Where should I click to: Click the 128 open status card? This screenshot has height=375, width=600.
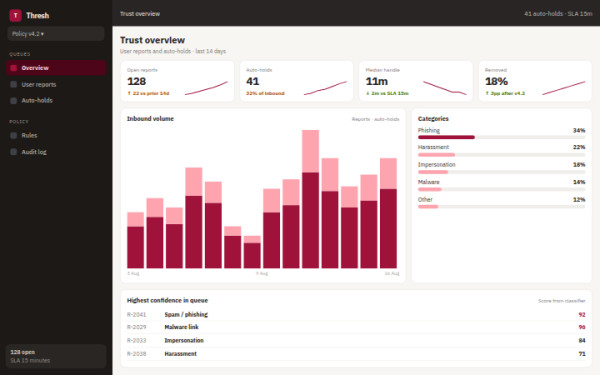56,356
